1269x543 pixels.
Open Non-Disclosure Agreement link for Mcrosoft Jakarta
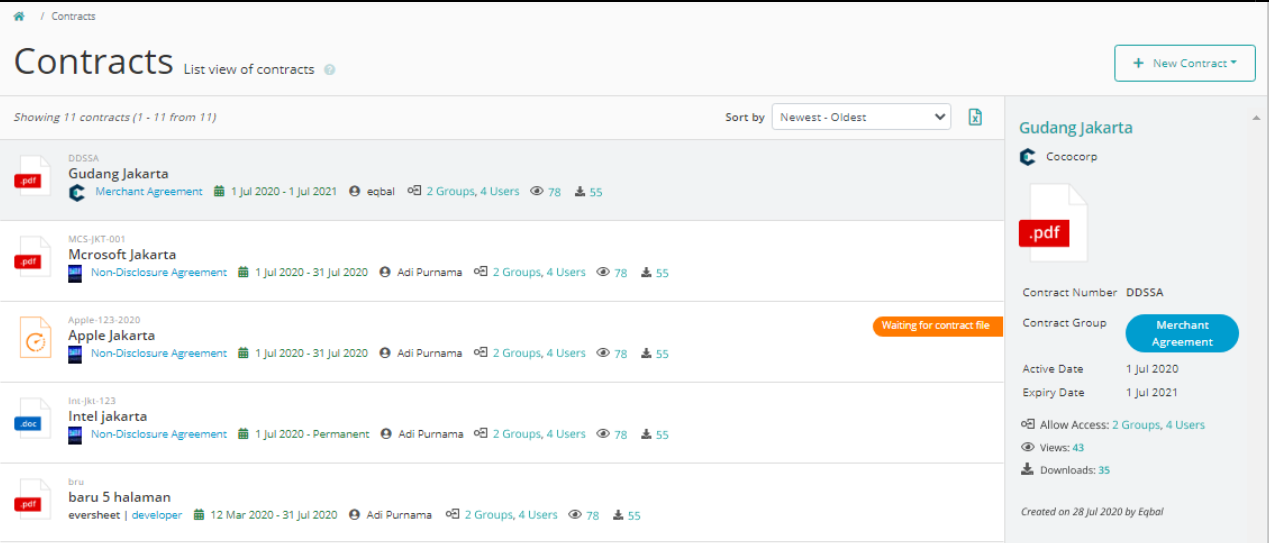(159, 273)
